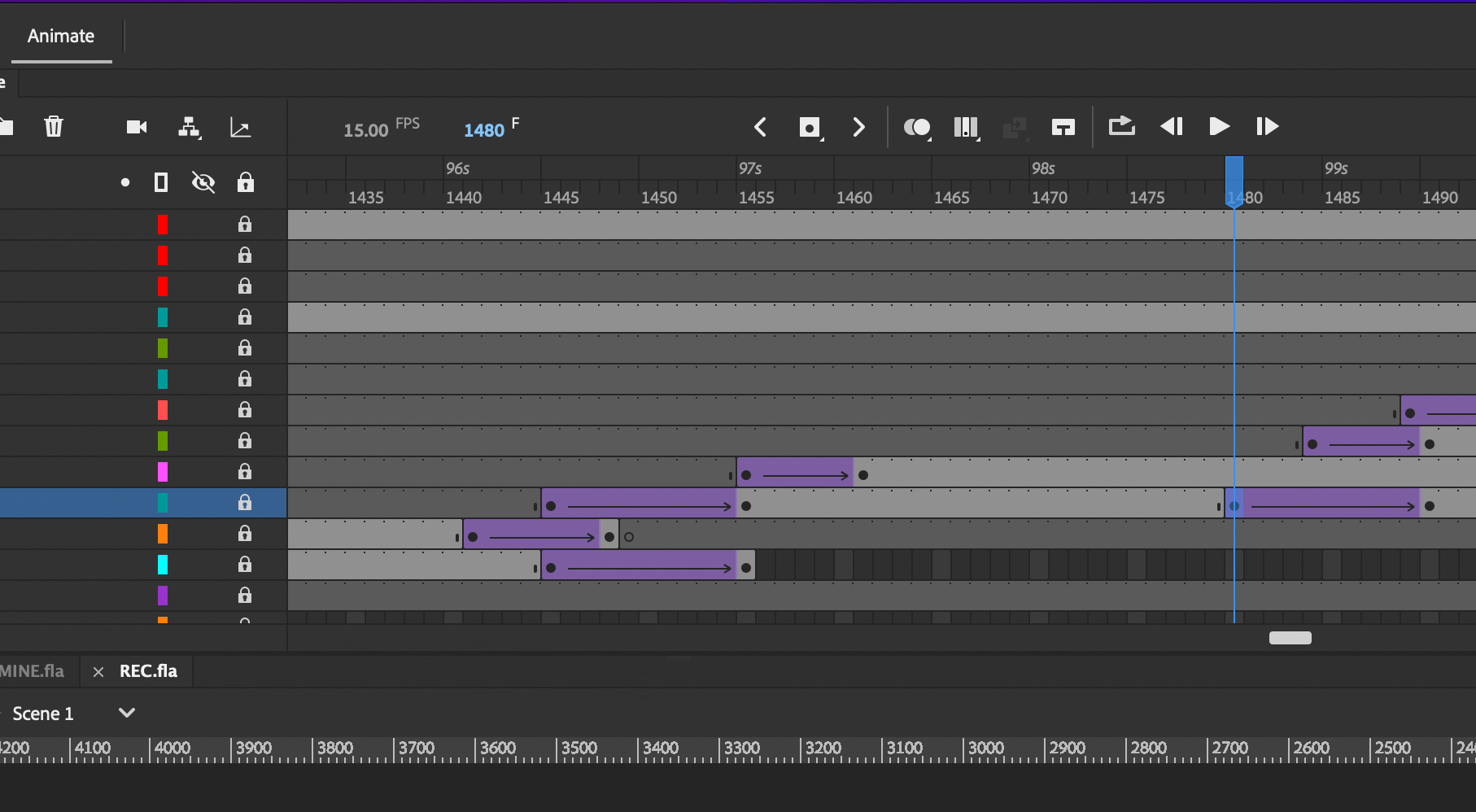
Task: Click frame 1455 on timeline ruler
Action: coord(757,197)
